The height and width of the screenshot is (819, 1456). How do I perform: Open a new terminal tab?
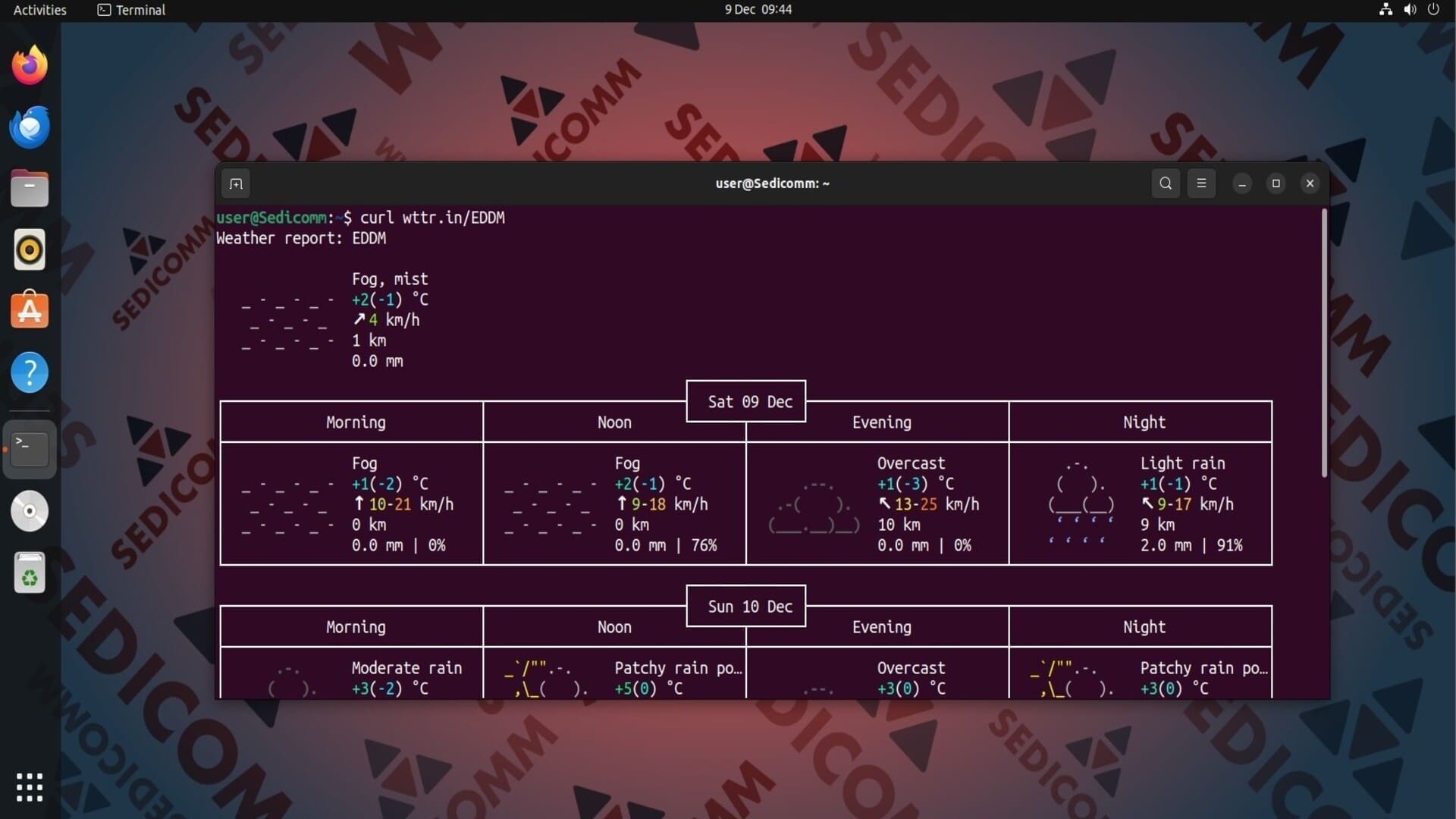pos(236,184)
